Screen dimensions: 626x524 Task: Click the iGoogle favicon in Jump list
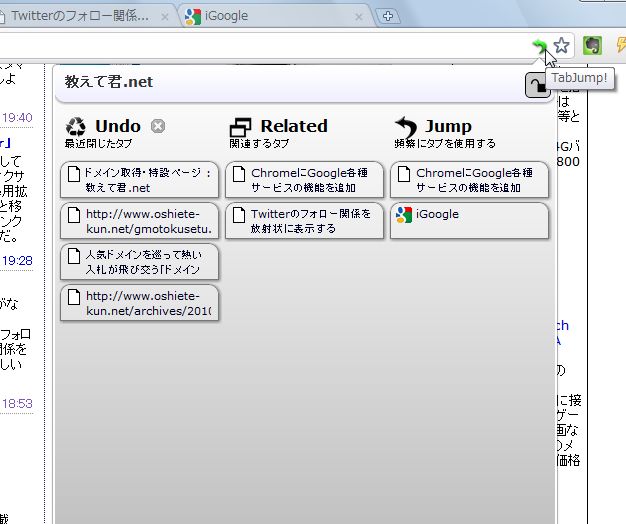click(x=404, y=215)
